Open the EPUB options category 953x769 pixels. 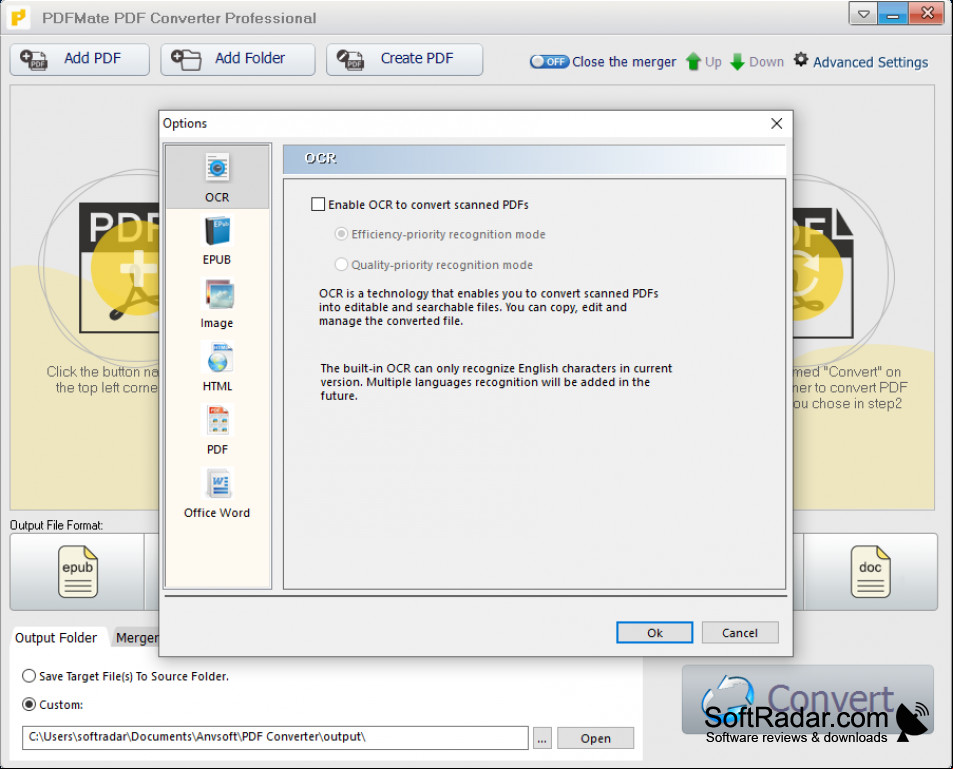(217, 241)
